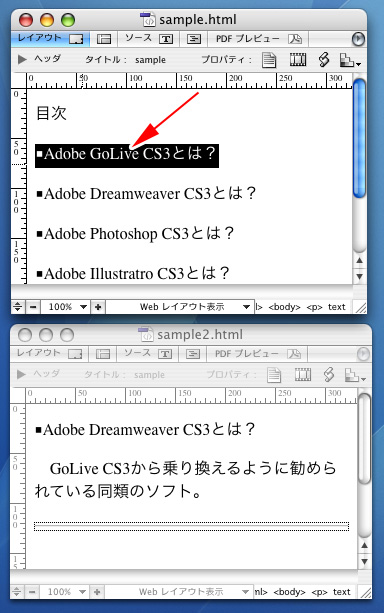Open the outline editor tab icon in sample.html
The width and height of the screenshot is (384, 613).
click(x=194, y=39)
